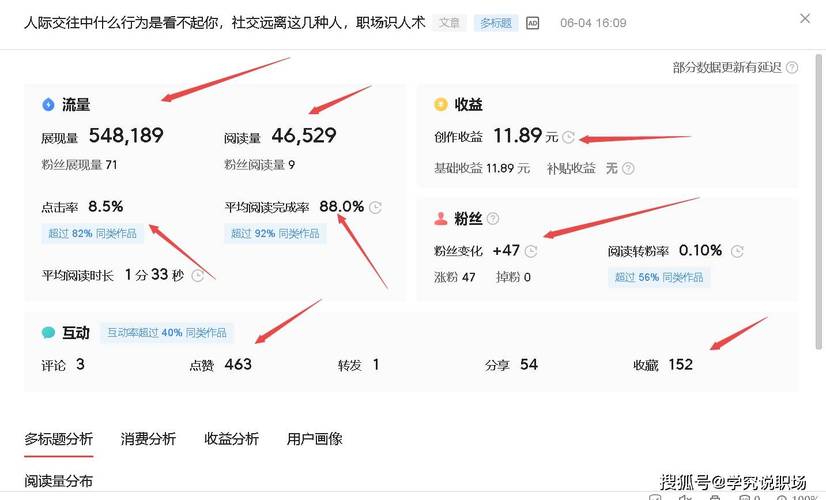
Task: Switch to 多标题分析 tab
Action: pyautogui.click(x=58, y=439)
